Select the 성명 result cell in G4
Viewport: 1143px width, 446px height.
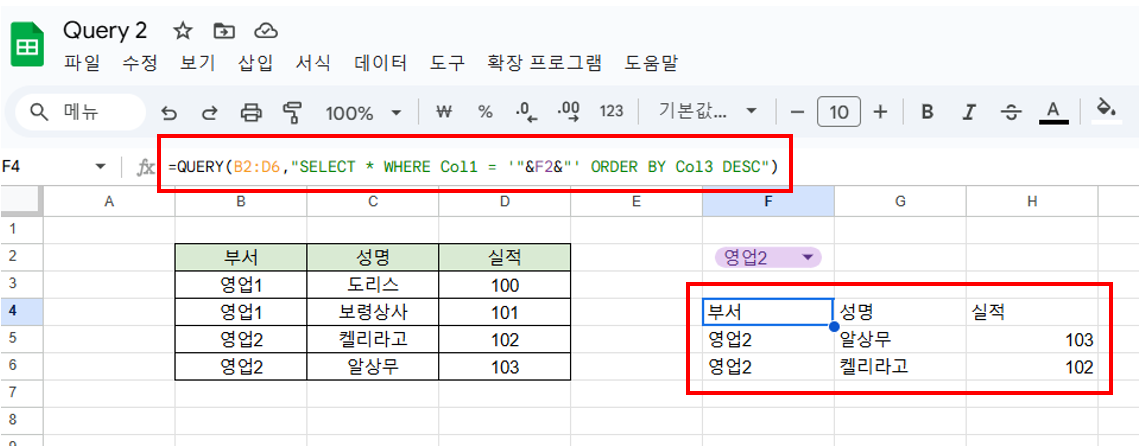[900, 312]
